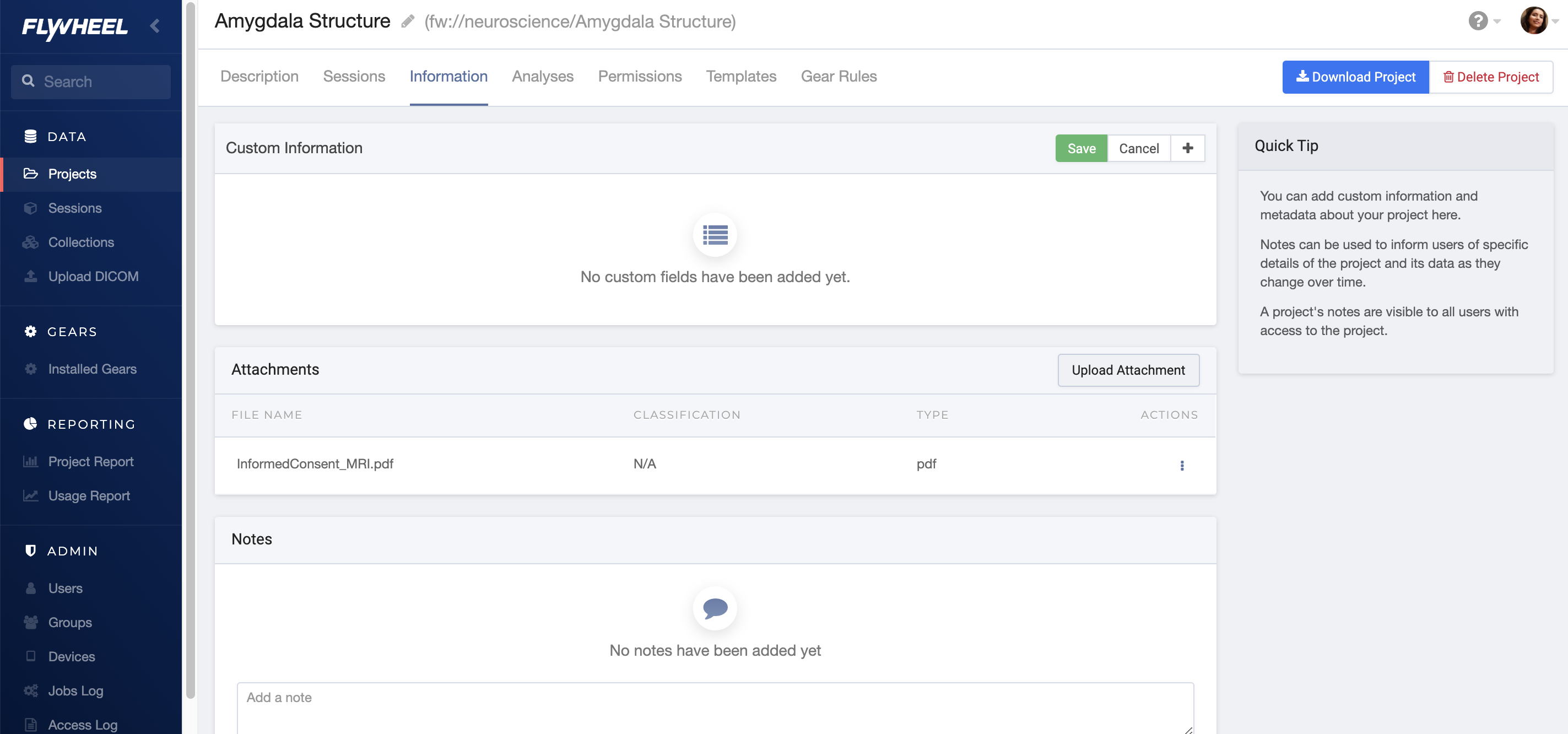Click Upload Attachment button

coord(1128,369)
